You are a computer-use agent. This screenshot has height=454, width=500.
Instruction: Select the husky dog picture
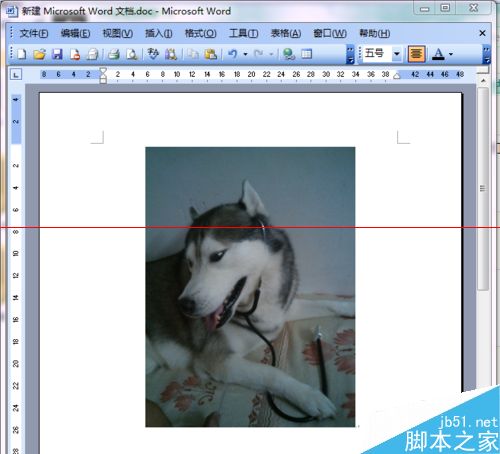250,287
